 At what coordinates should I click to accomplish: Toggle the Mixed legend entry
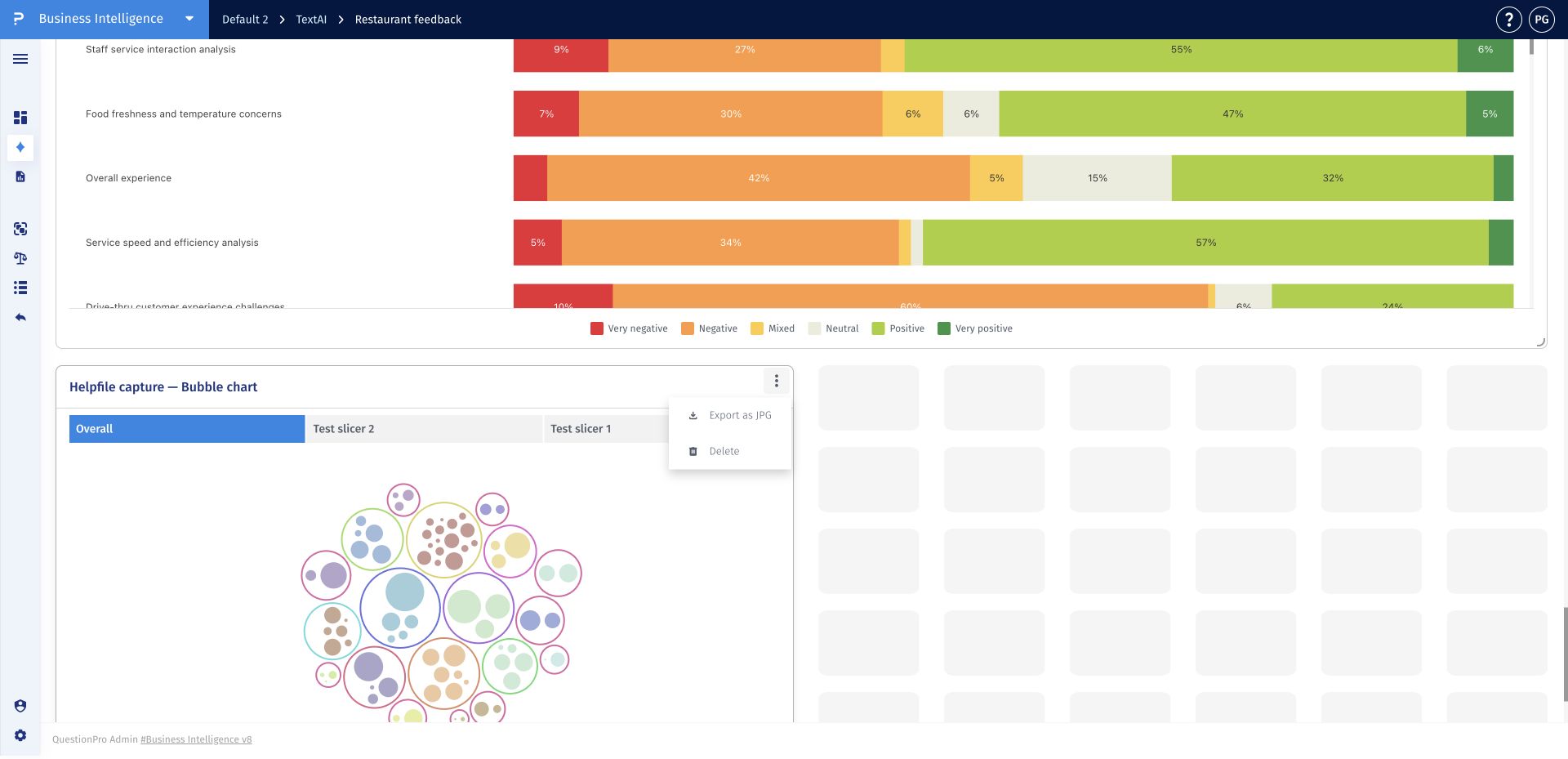pyautogui.click(x=773, y=328)
